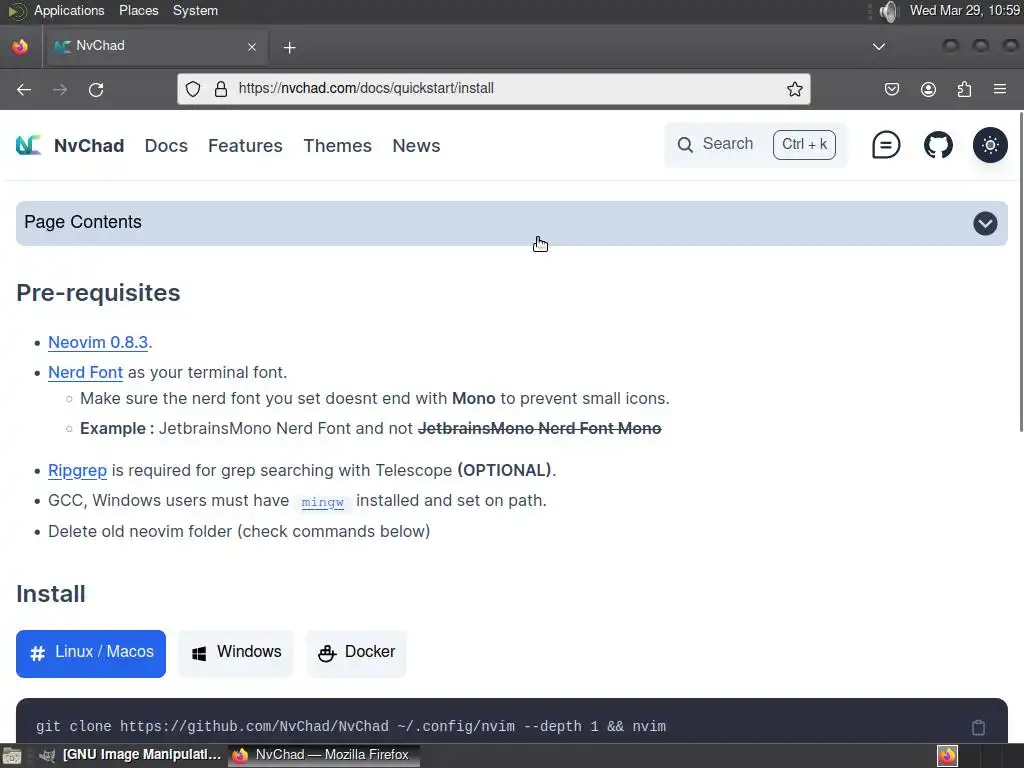Click the struck-through JetbrainsMono Nerd Font Mono text
The width and height of the screenshot is (1024, 768).
tap(539, 428)
